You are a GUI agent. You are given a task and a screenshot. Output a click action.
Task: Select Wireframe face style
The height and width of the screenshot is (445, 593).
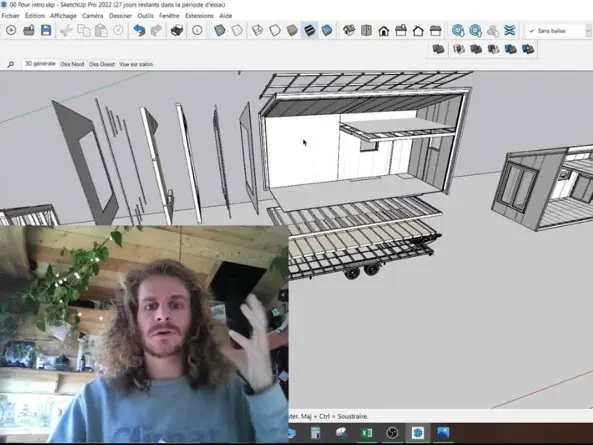pos(258,30)
